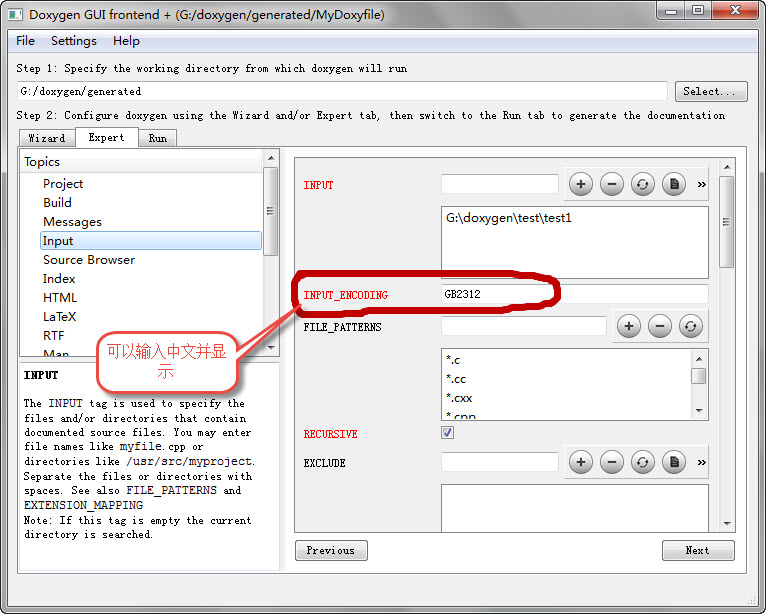
Task: Open the File menu
Action: (x=25, y=41)
